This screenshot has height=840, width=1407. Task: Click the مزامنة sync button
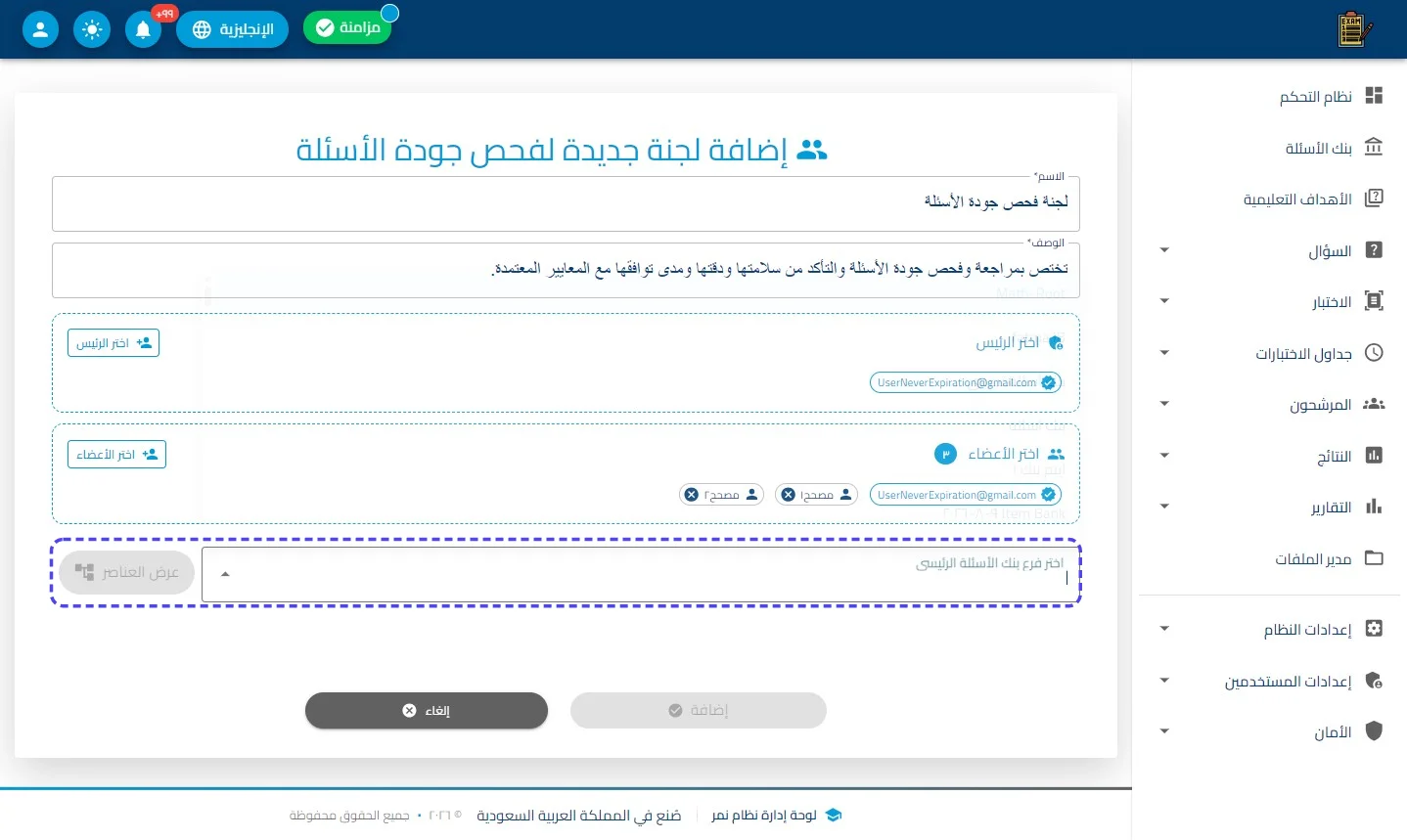coord(347,27)
